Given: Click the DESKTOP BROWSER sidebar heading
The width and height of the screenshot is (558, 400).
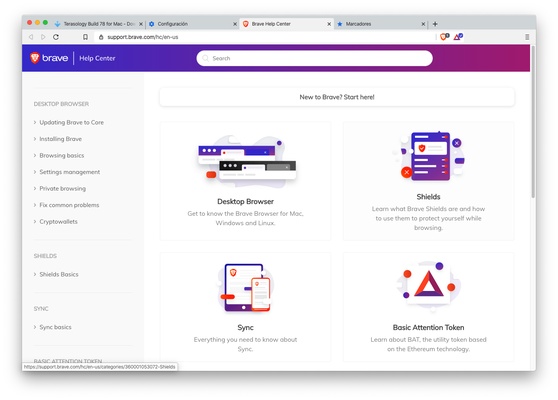Looking at the screenshot, I should click(61, 104).
